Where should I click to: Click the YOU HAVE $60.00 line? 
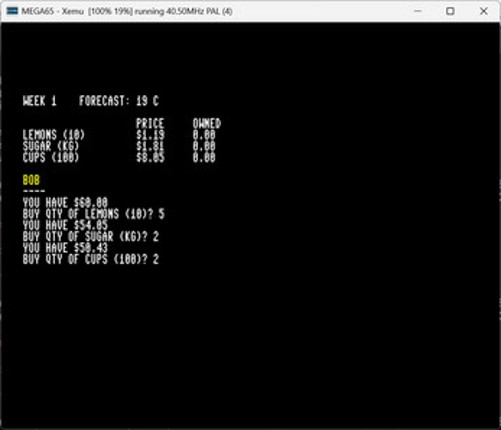65,203
